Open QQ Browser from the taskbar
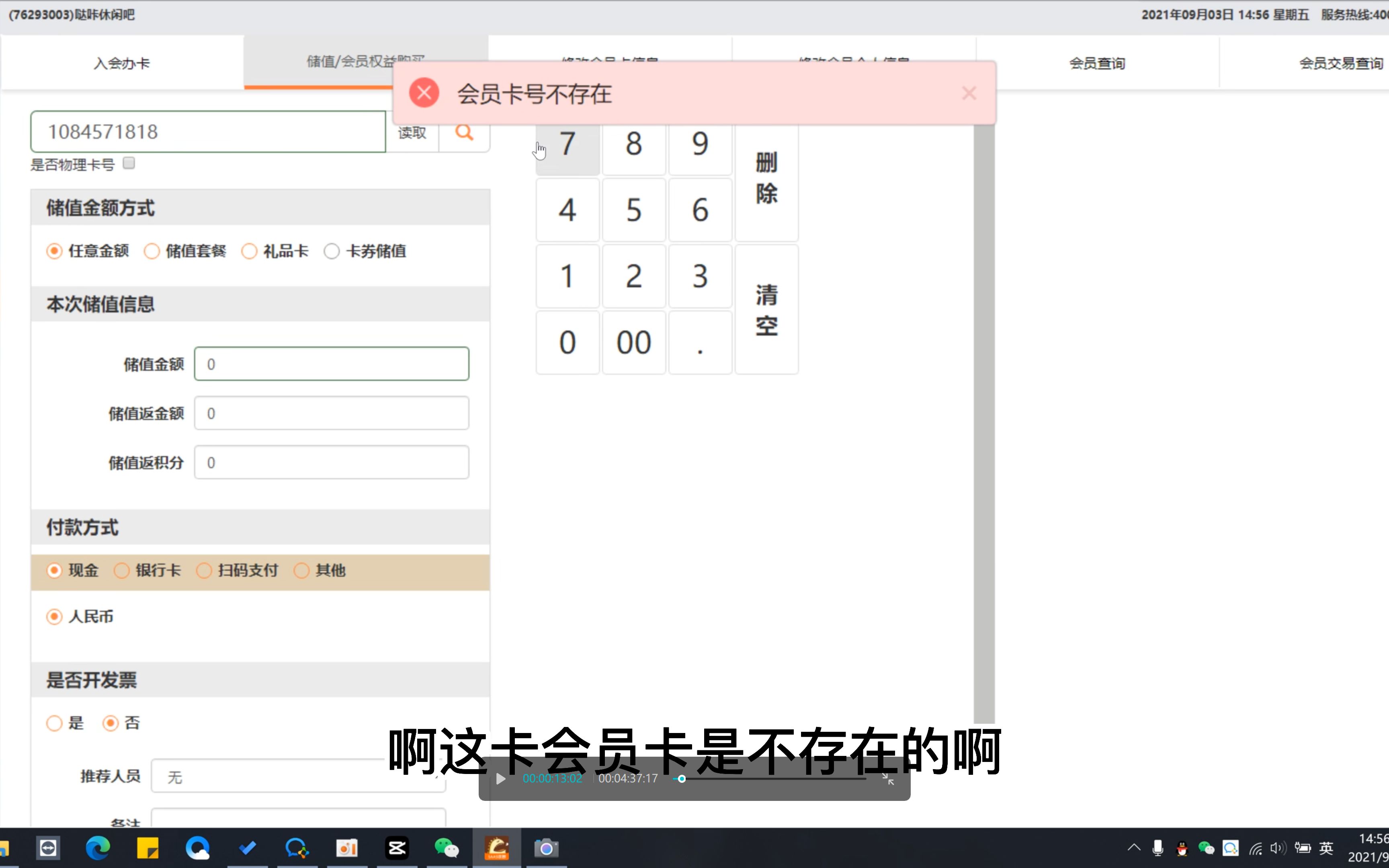1389x868 pixels. click(x=198, y=848)
